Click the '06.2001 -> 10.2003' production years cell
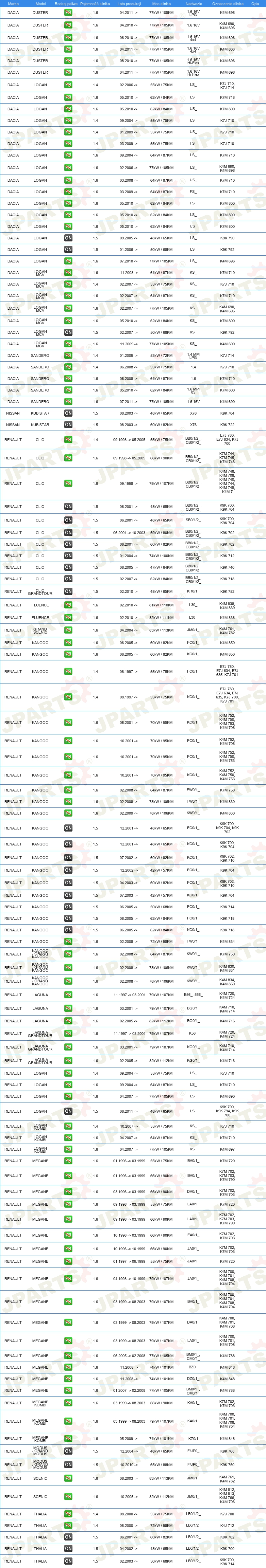 tap(129, 533)
